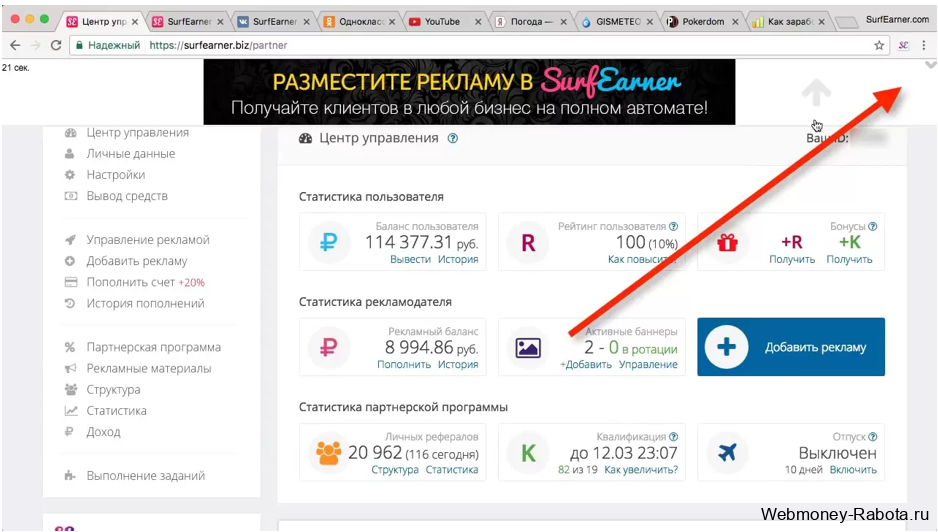Click Как увеличить? link under Квалификация

point(641,470)
